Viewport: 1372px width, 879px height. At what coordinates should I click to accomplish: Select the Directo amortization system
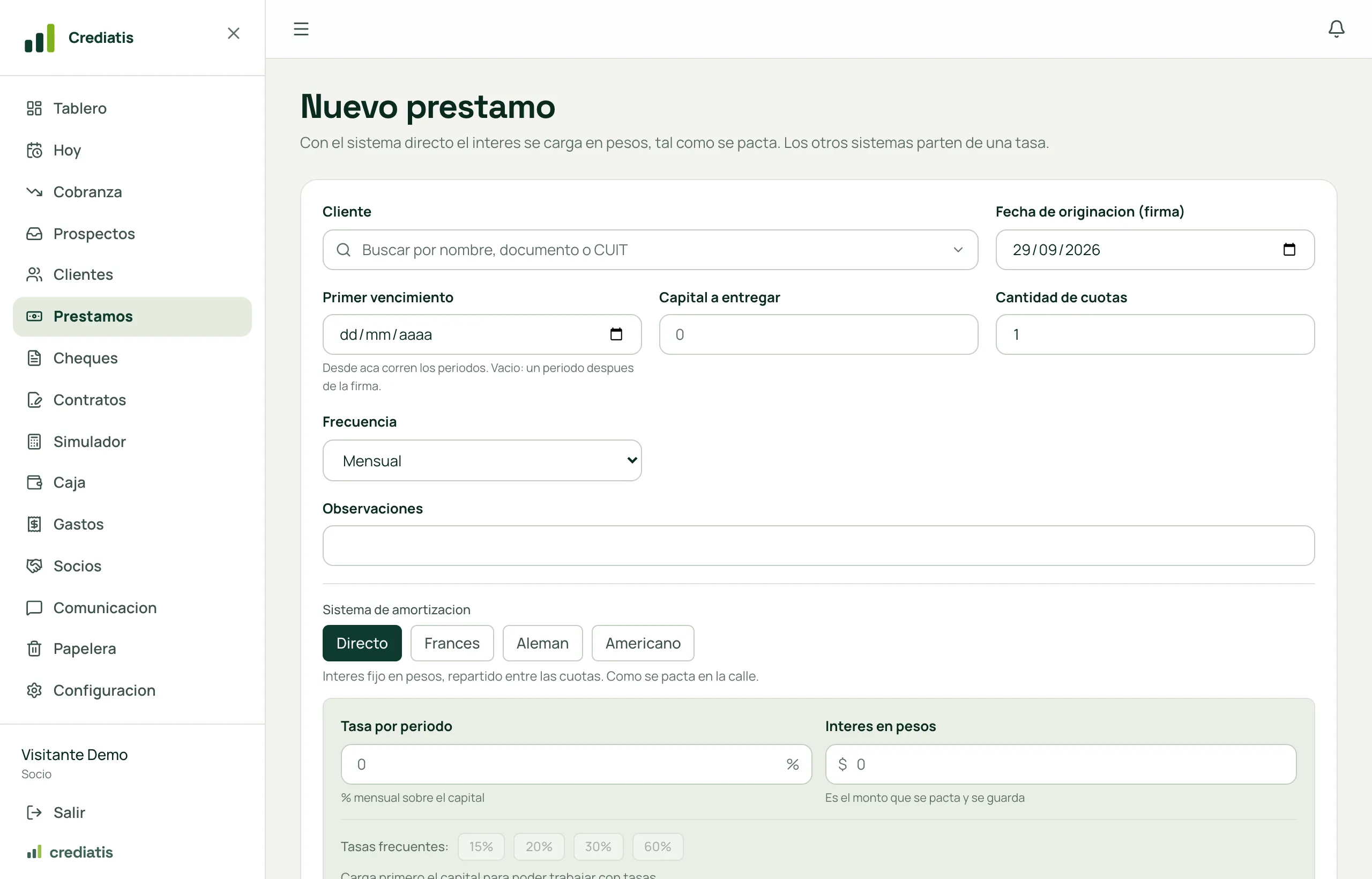click(x=362, y=643)
